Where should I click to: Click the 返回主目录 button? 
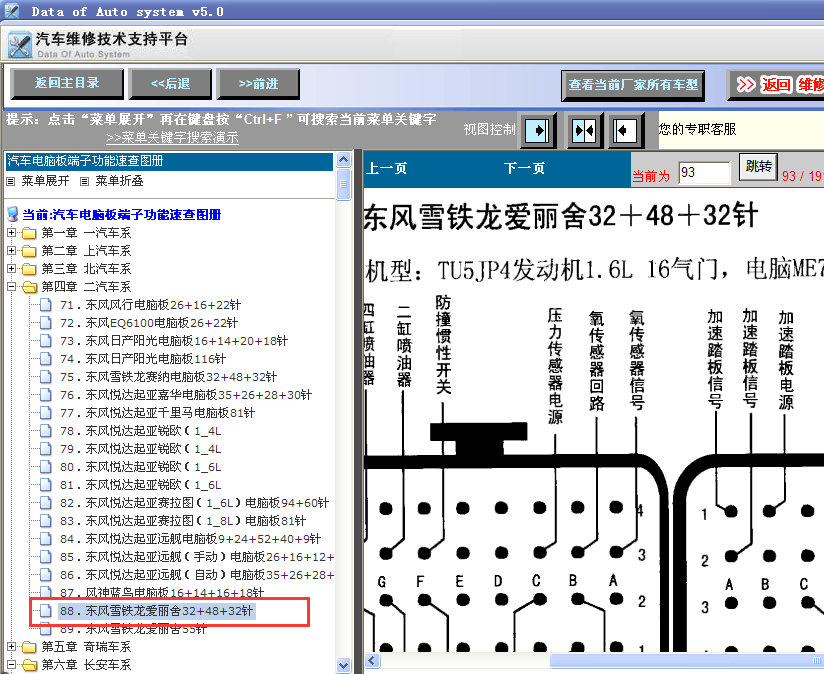tap(67, 84)
